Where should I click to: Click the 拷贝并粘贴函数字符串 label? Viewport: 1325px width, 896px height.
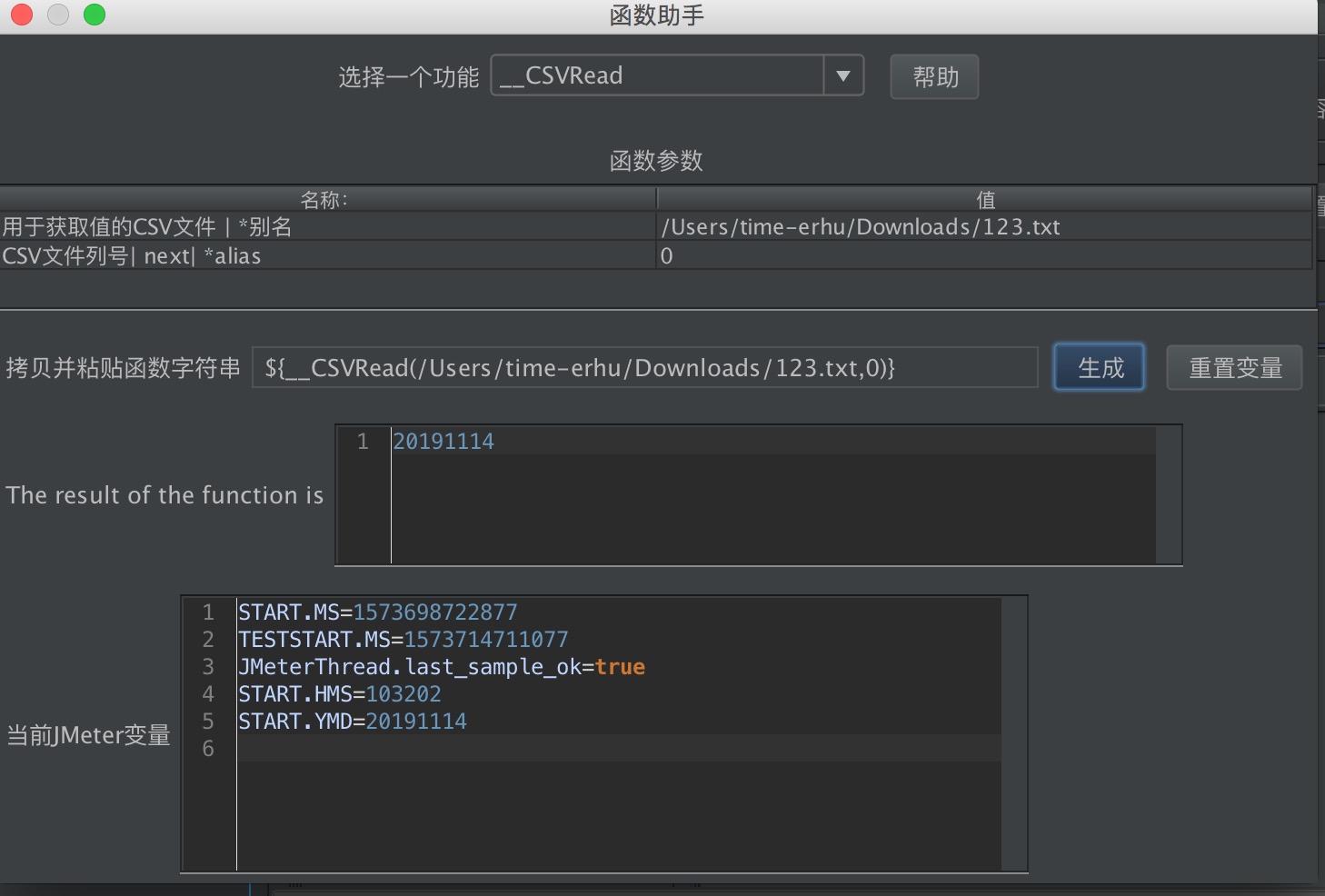point(123,368)
